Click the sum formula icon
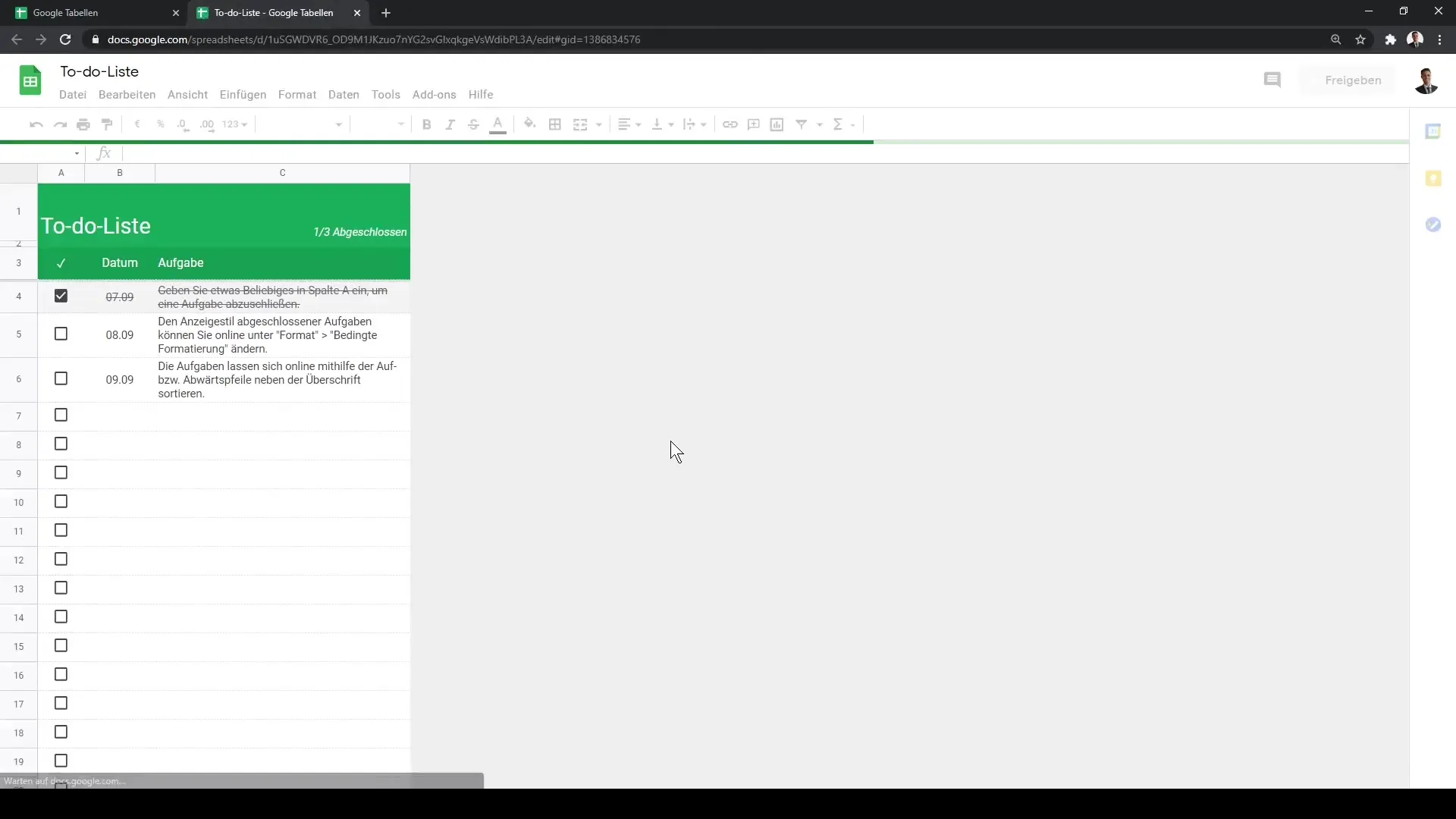 coord(838,124)
